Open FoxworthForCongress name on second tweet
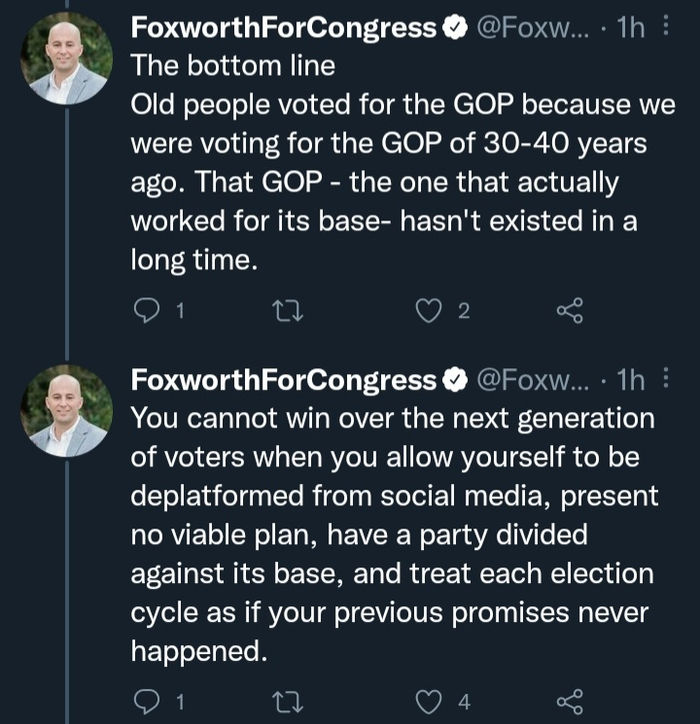Screen dimensions: 700x724 tap(284, 381)
